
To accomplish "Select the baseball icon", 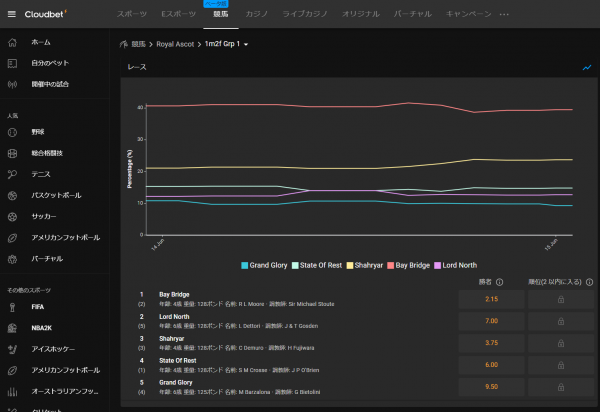I will coord(12,132).
